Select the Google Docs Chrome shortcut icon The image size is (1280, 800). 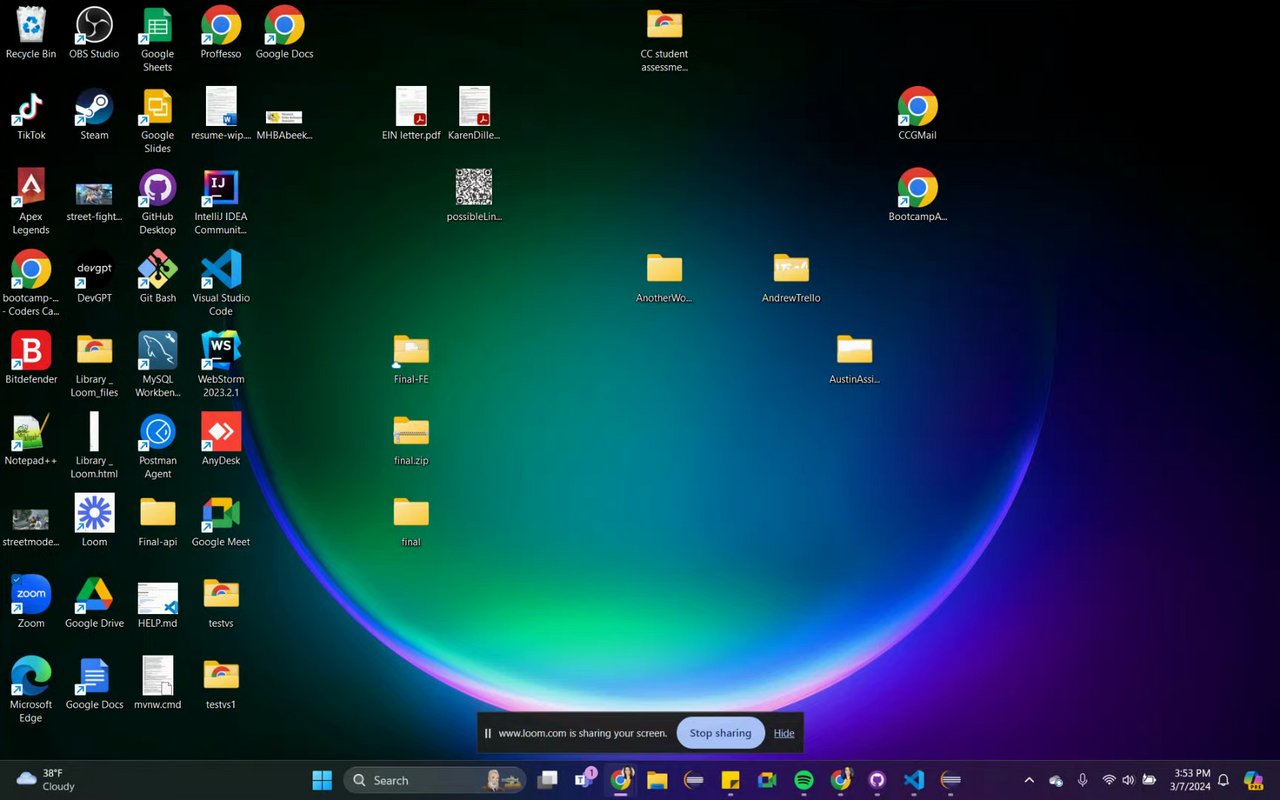pyautogui.click(x=284, y=33)
